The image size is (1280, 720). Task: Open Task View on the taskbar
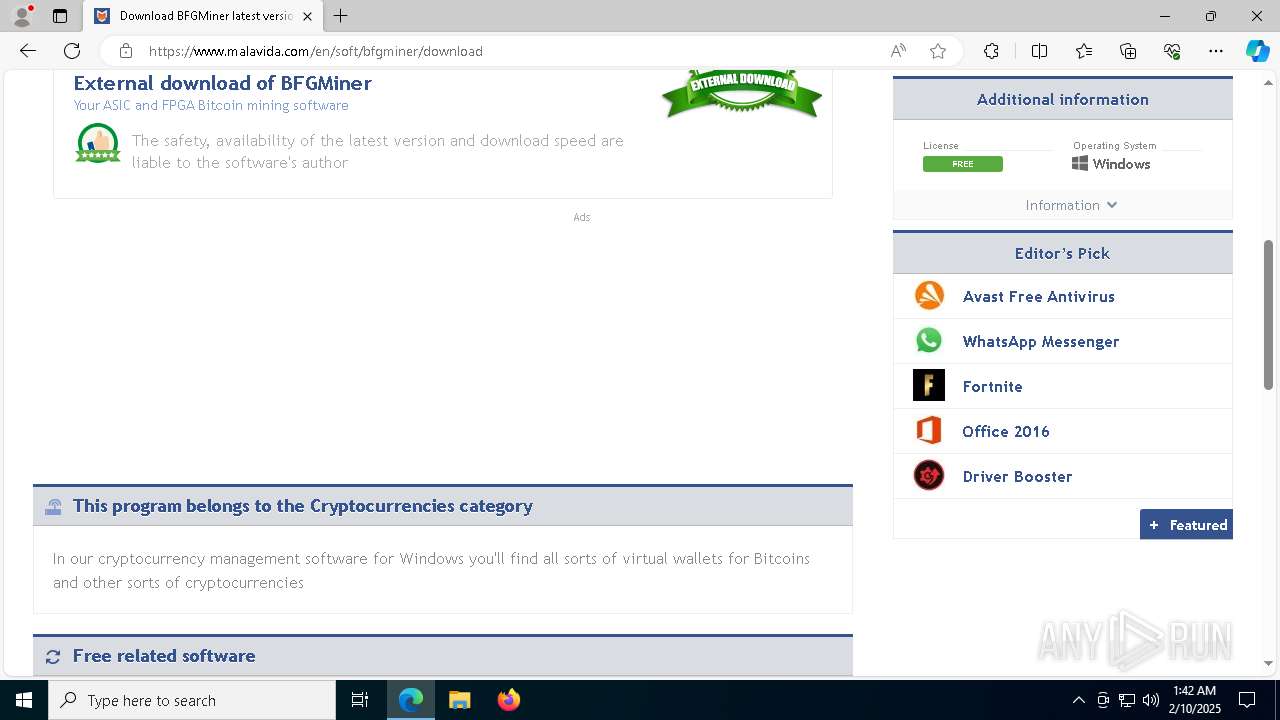point(360,700)
